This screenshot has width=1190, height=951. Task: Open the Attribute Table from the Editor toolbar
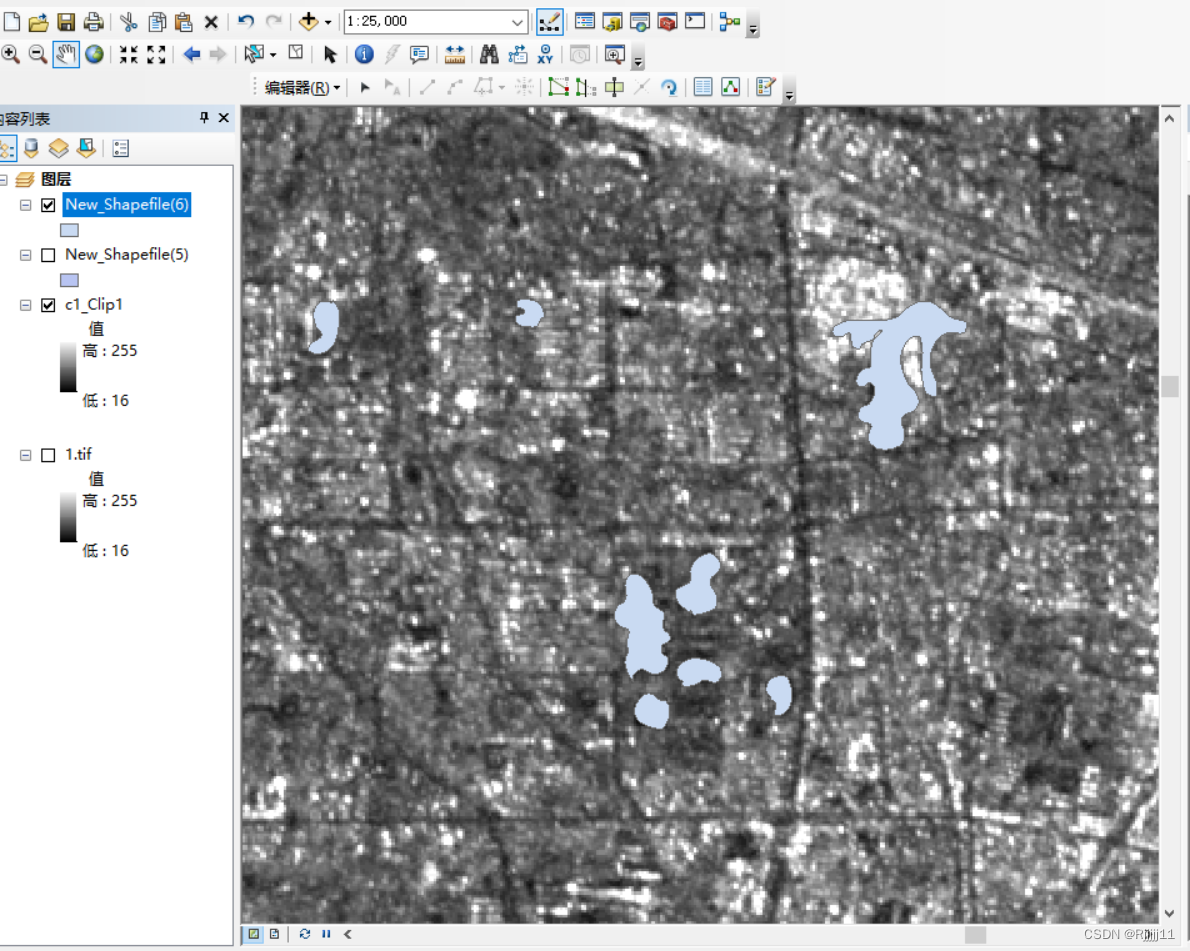703,87
